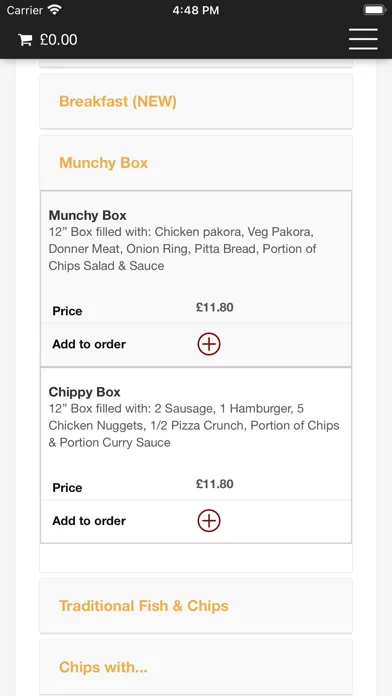Expand the Chips with... category

(x=196, y=667)
